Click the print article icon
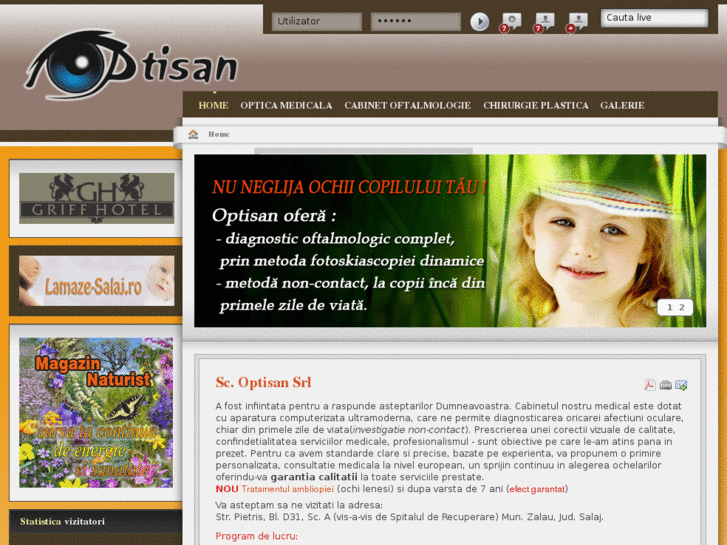 coord(665,385)
